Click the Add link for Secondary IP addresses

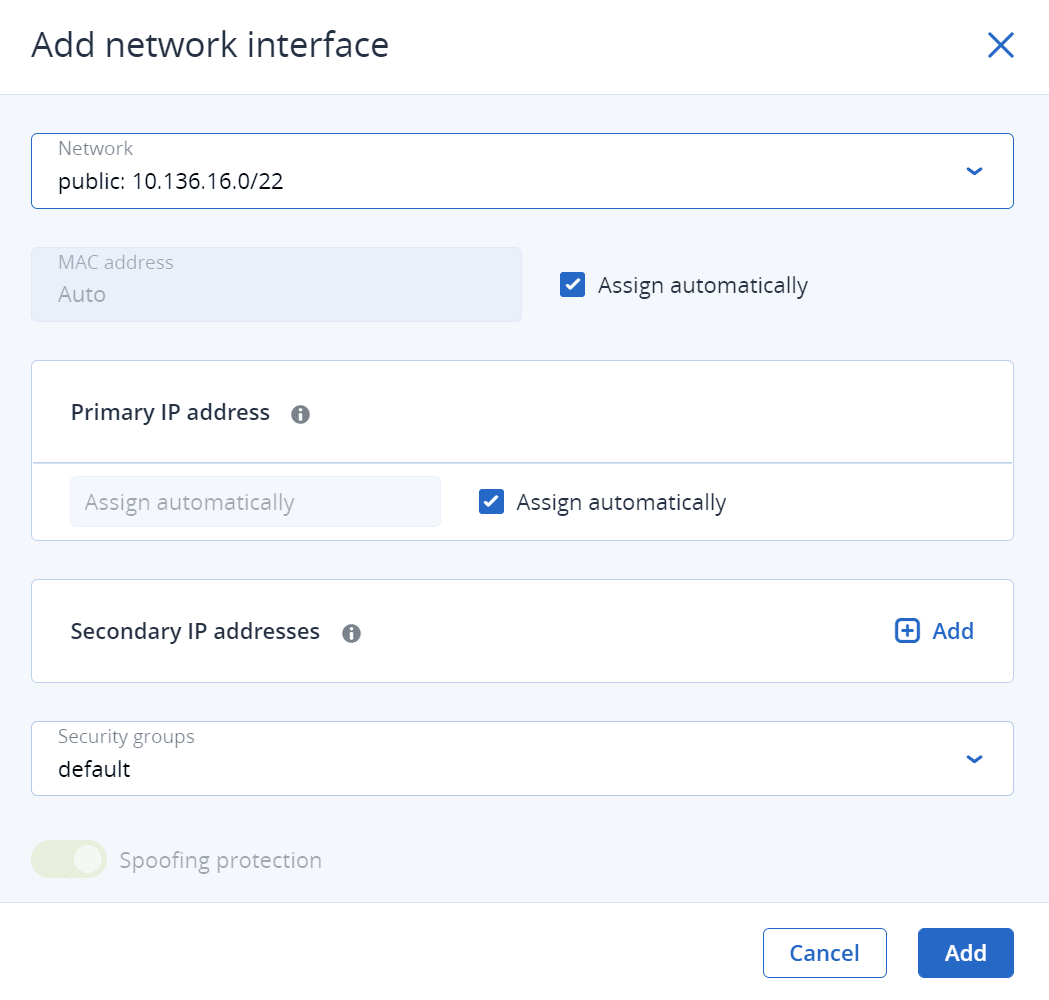click(x=953, y=631)
